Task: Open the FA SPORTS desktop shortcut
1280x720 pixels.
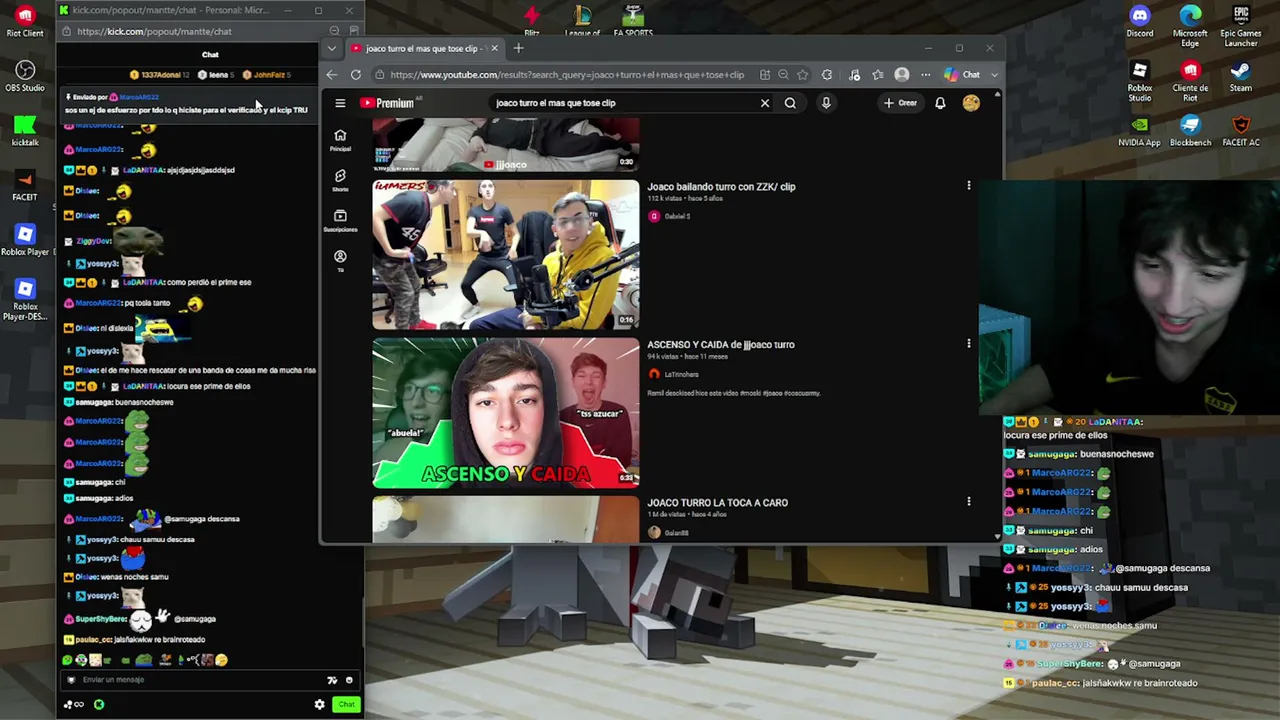Action: coord(633,20)
